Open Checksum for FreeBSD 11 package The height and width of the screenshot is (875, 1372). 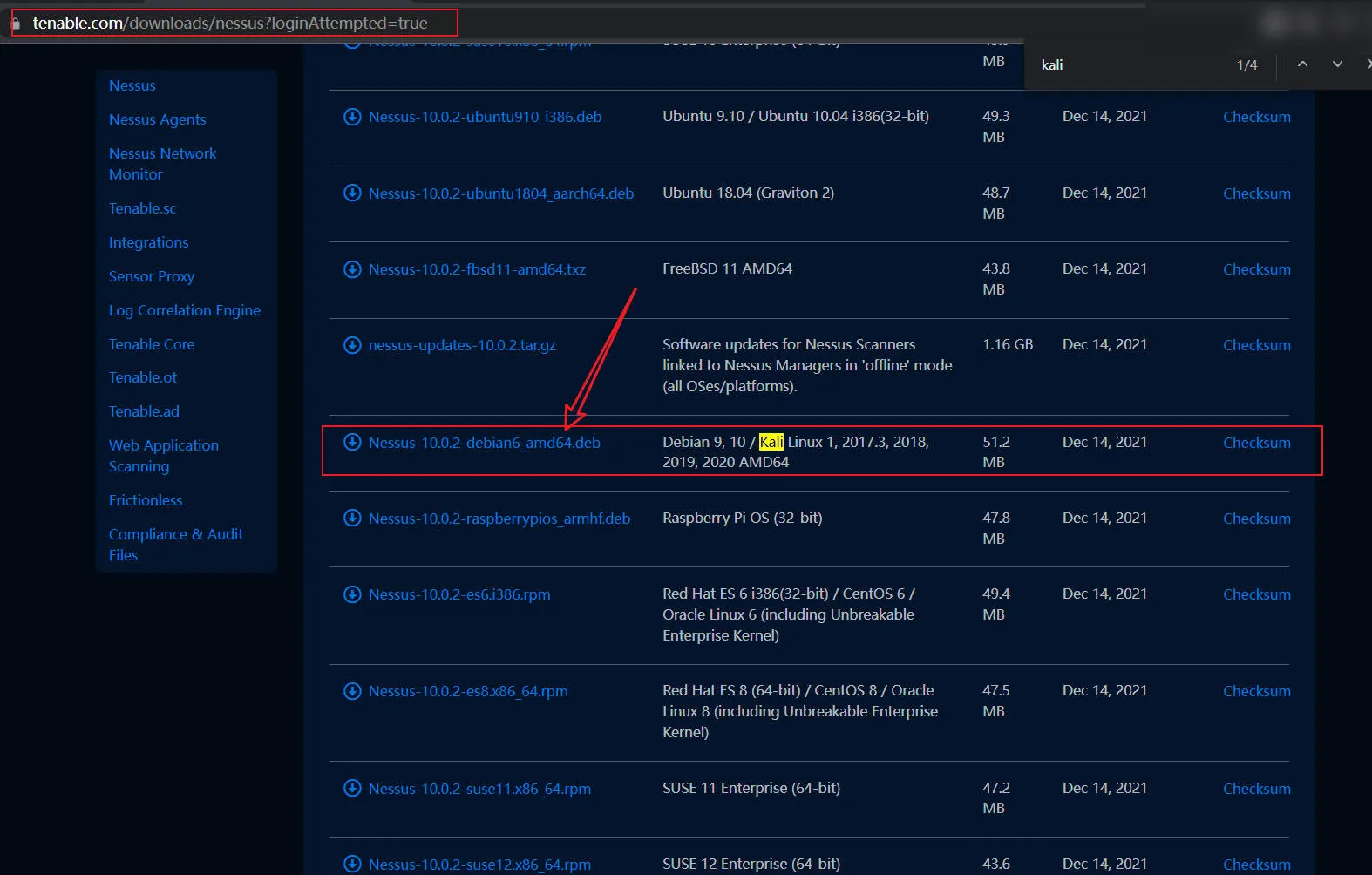pyautogui.click(x=1256, y=269)
